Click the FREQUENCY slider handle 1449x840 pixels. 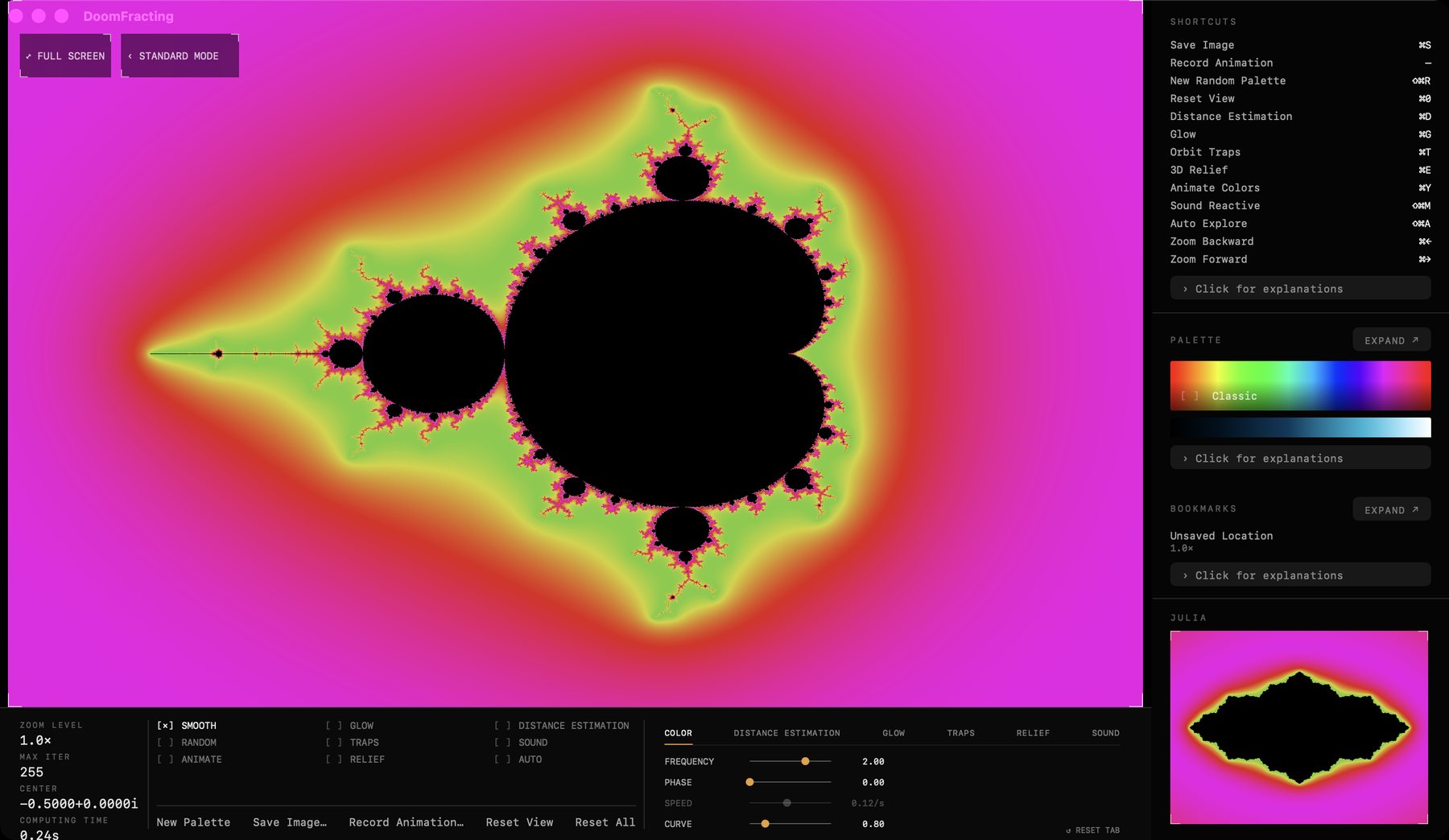tap(805, 761)
